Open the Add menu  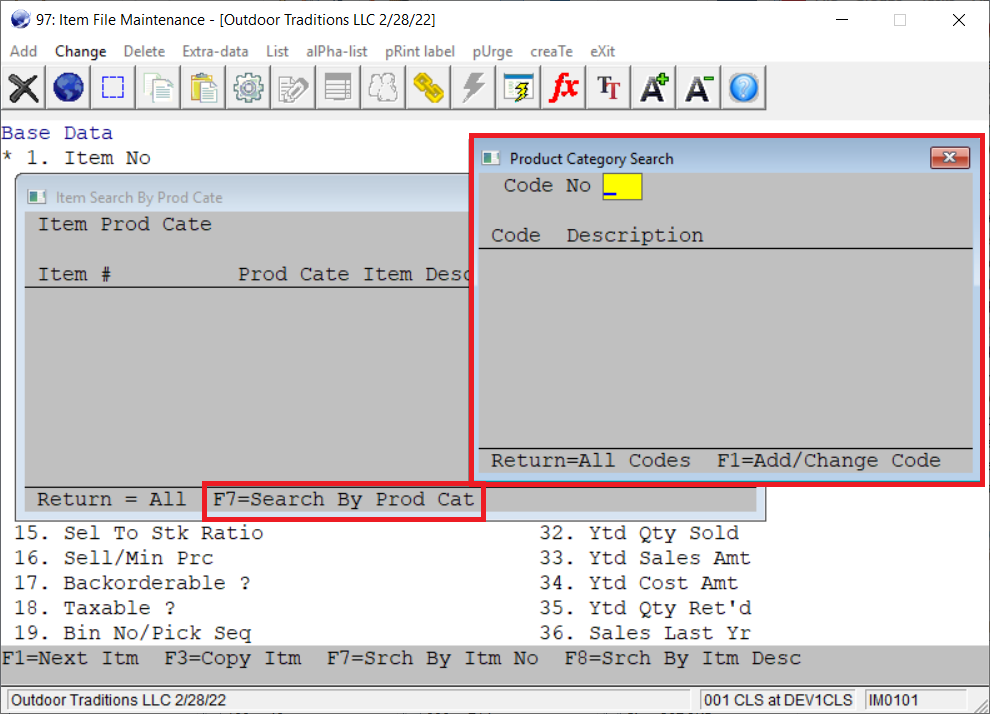click(x=23, y=51)
